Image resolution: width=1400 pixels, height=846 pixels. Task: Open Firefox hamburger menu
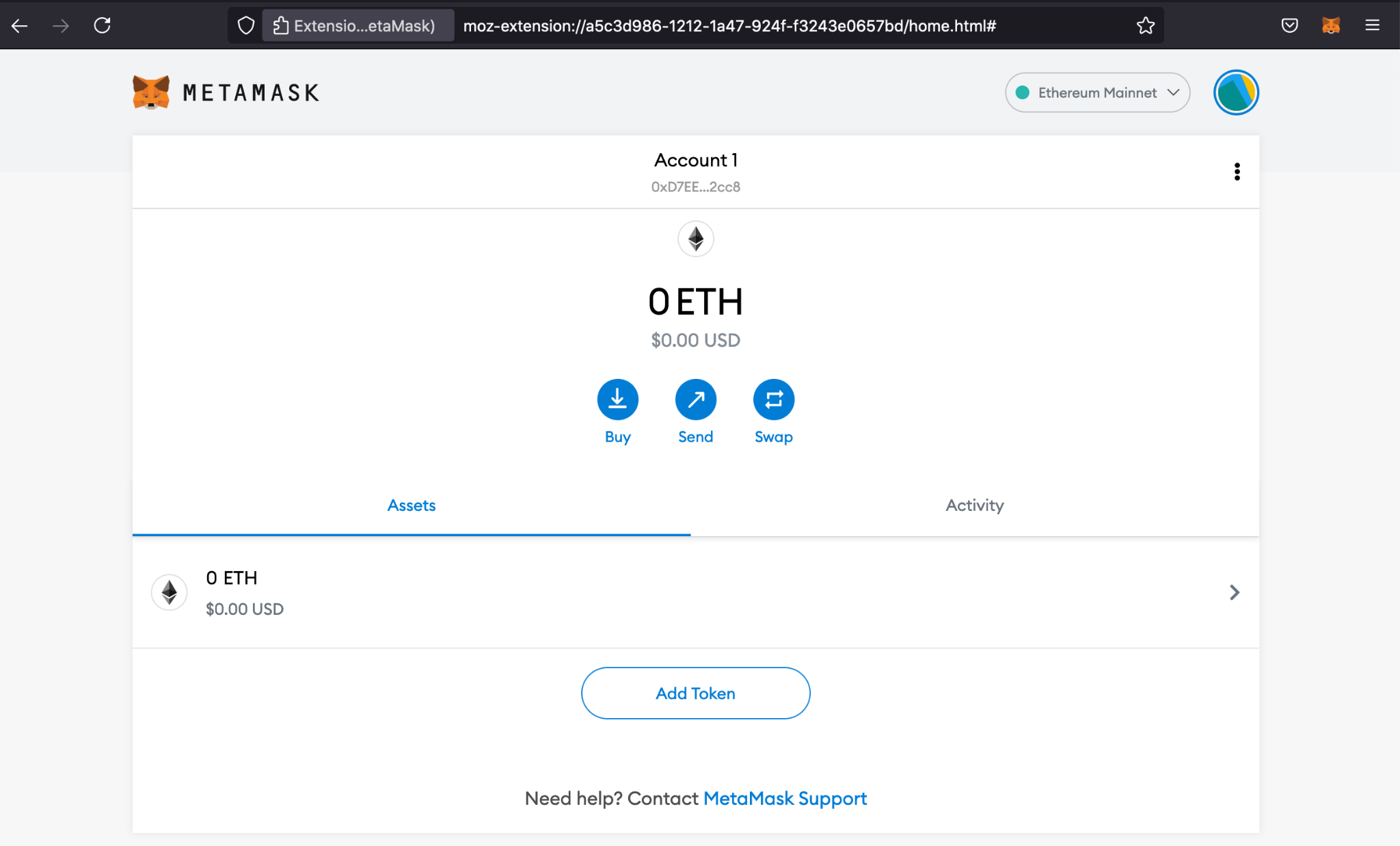tap(1372, 26)
